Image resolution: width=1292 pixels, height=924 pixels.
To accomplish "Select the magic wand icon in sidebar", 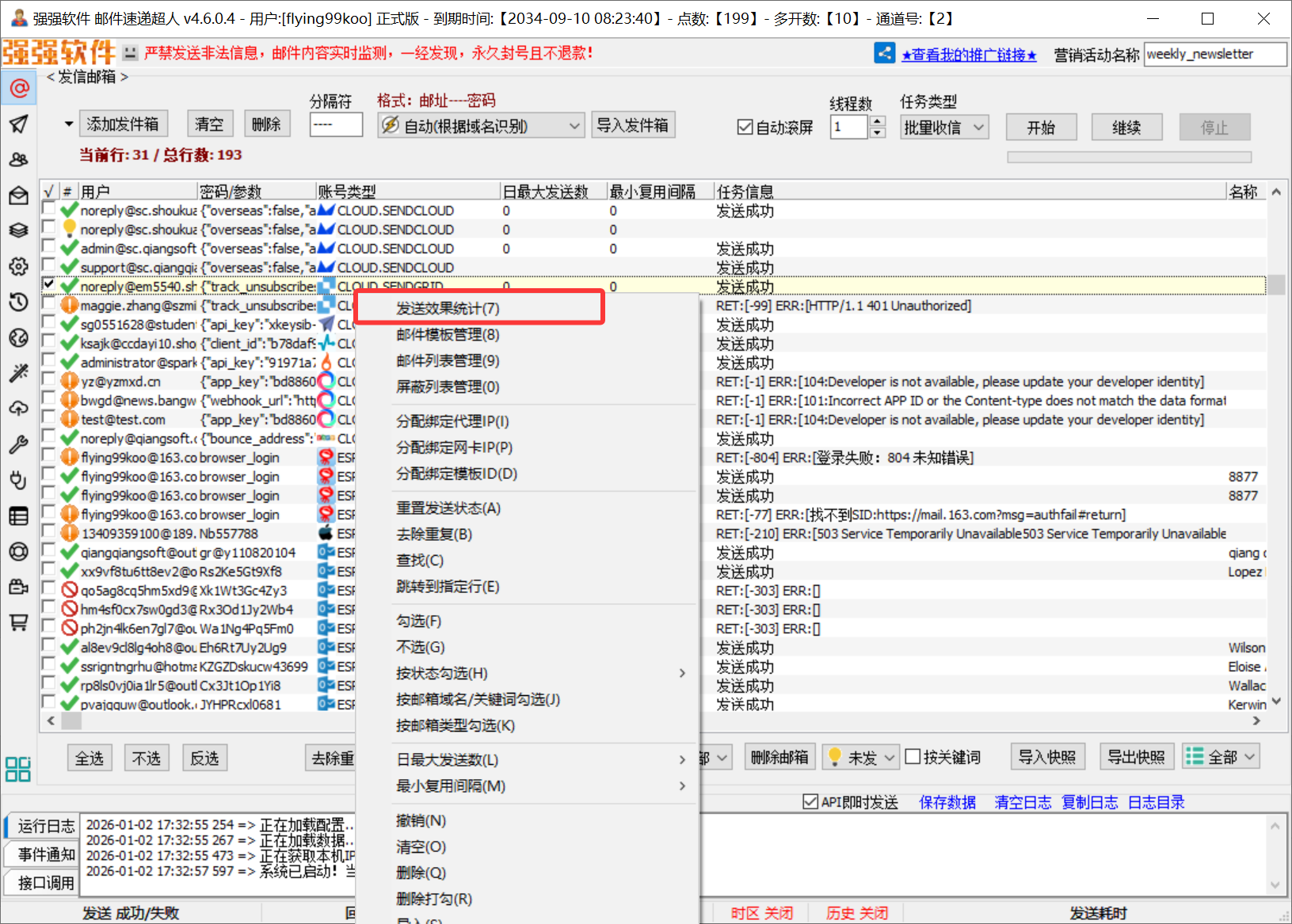I will (x=18, y=373).
